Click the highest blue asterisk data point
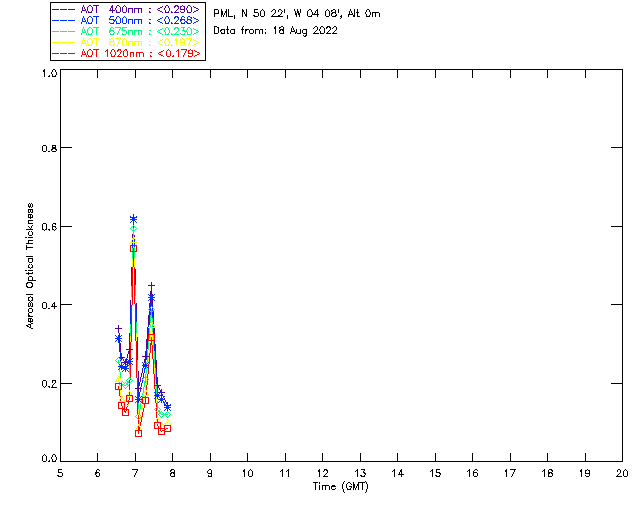This screenshot has width=640, height=512. click(x=133, y=219)
